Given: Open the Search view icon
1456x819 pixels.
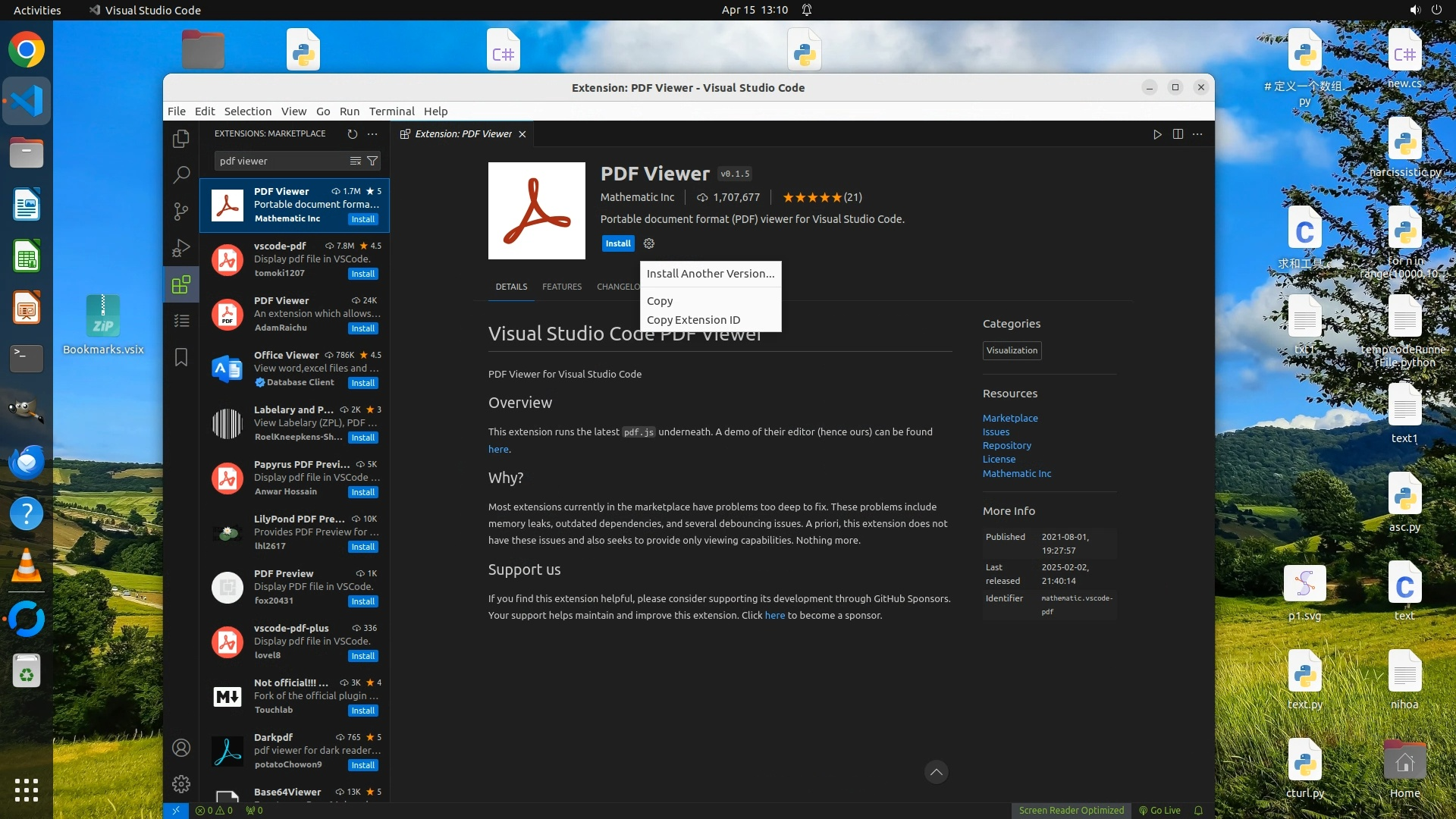Looking at the screenshot, I should [x=180, y=175].
